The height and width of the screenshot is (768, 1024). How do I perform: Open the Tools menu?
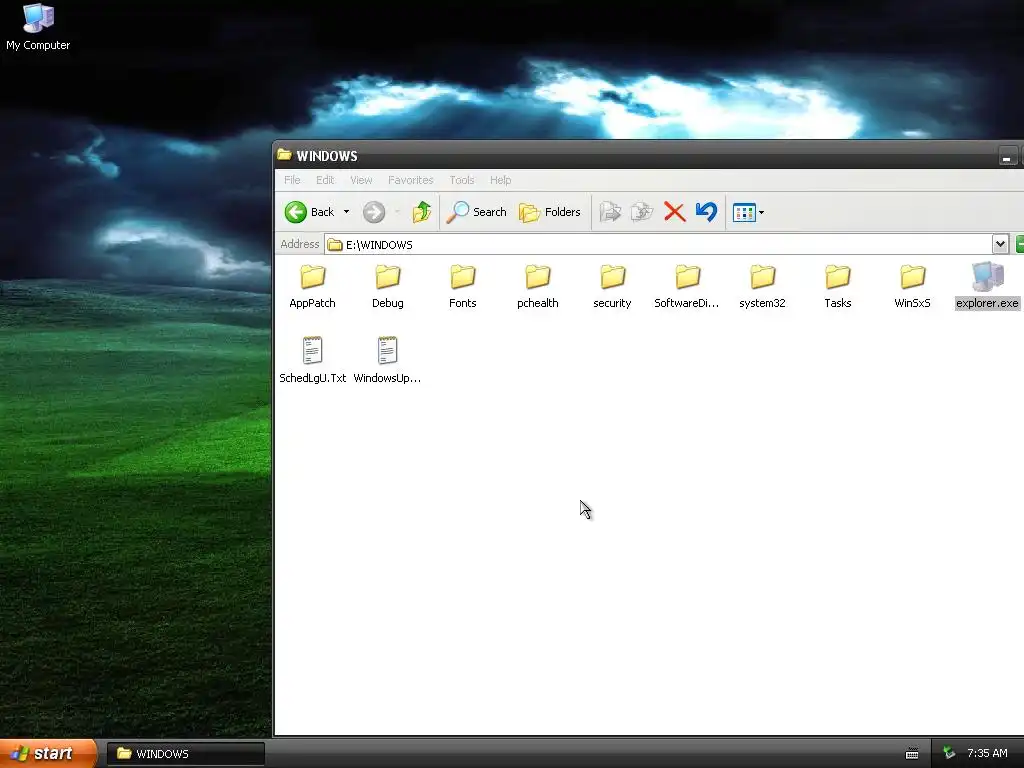[x=462, y=180]
